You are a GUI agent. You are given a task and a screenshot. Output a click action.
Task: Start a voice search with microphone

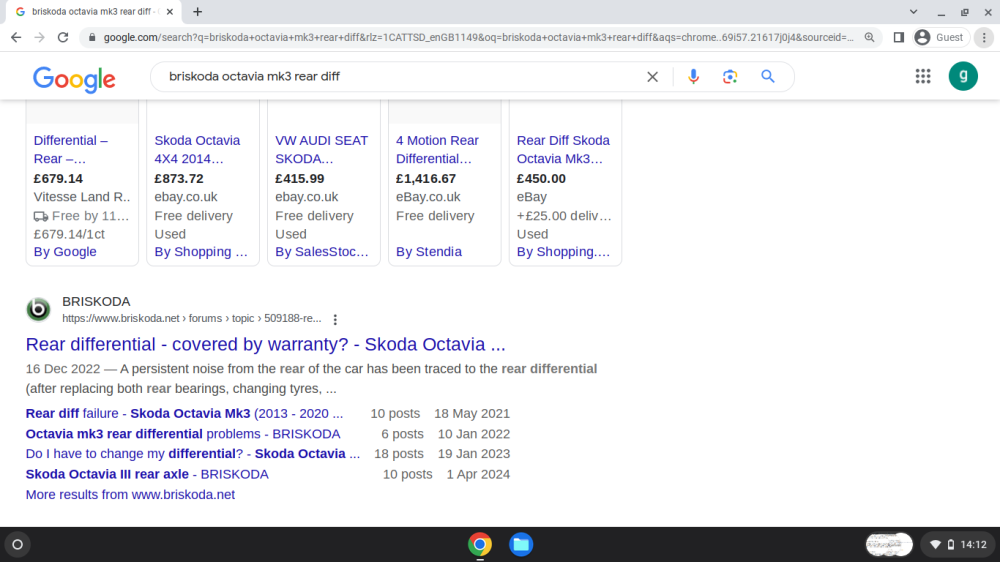coord(693,77)
